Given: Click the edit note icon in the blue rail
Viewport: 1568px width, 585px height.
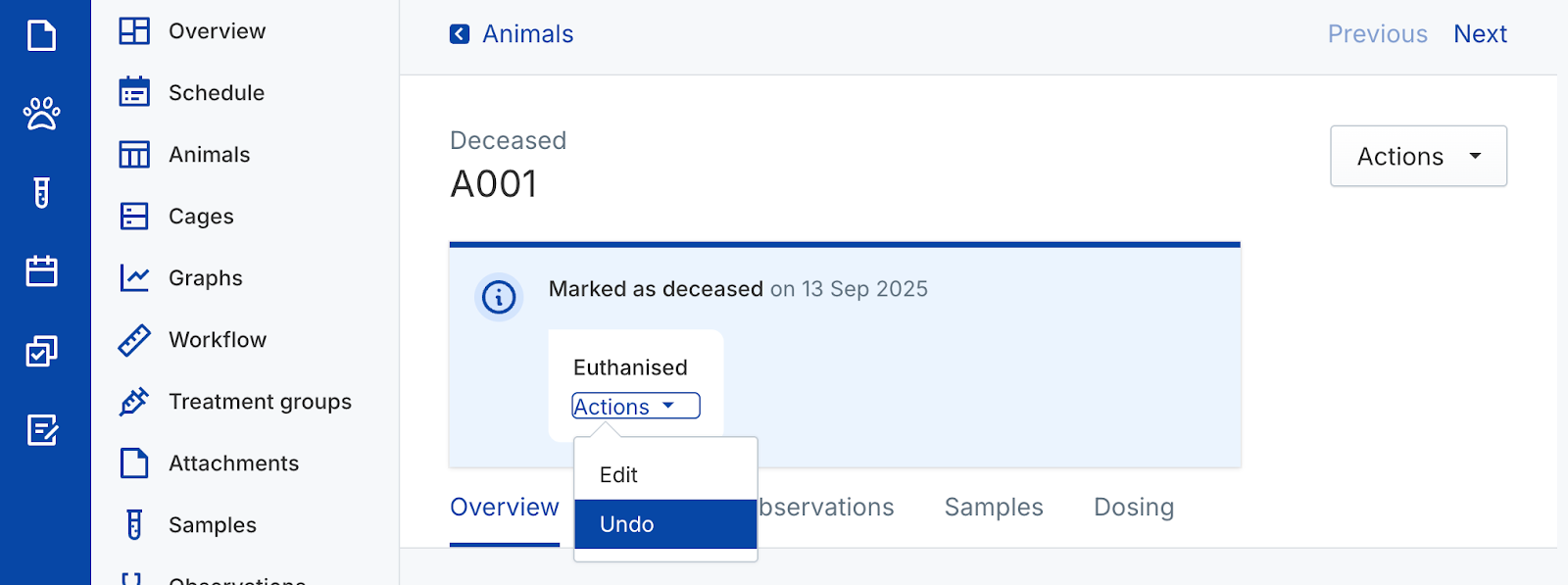Looking at the screenshot, I should point(41,429).
